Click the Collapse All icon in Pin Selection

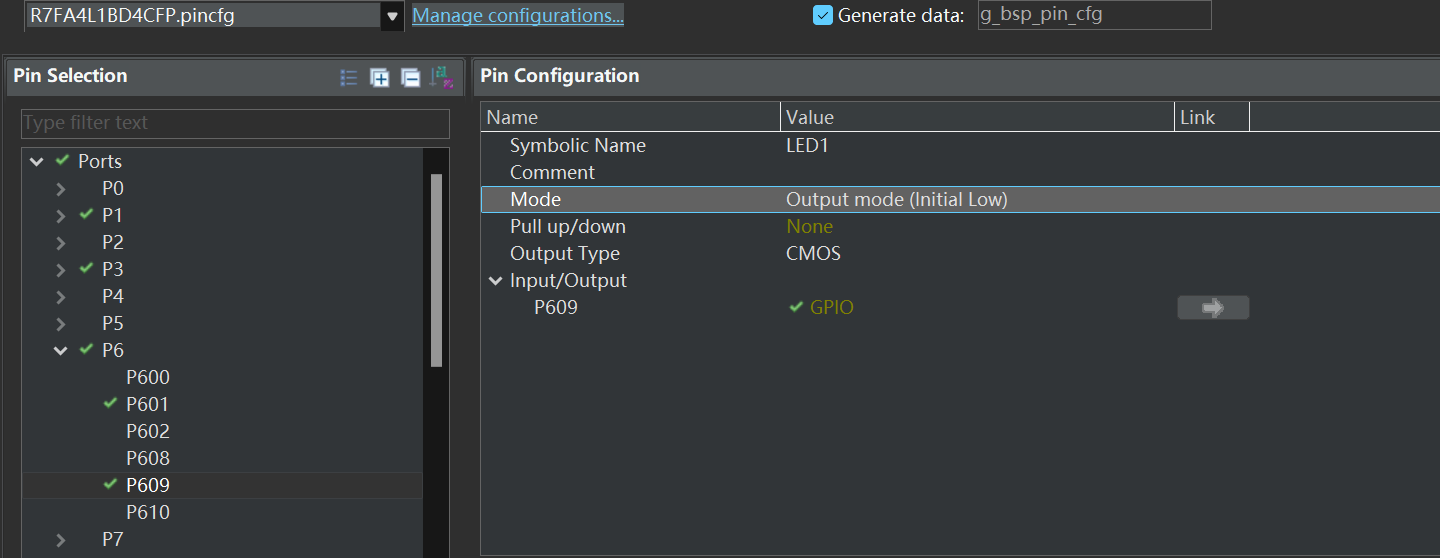coord(410,77)
